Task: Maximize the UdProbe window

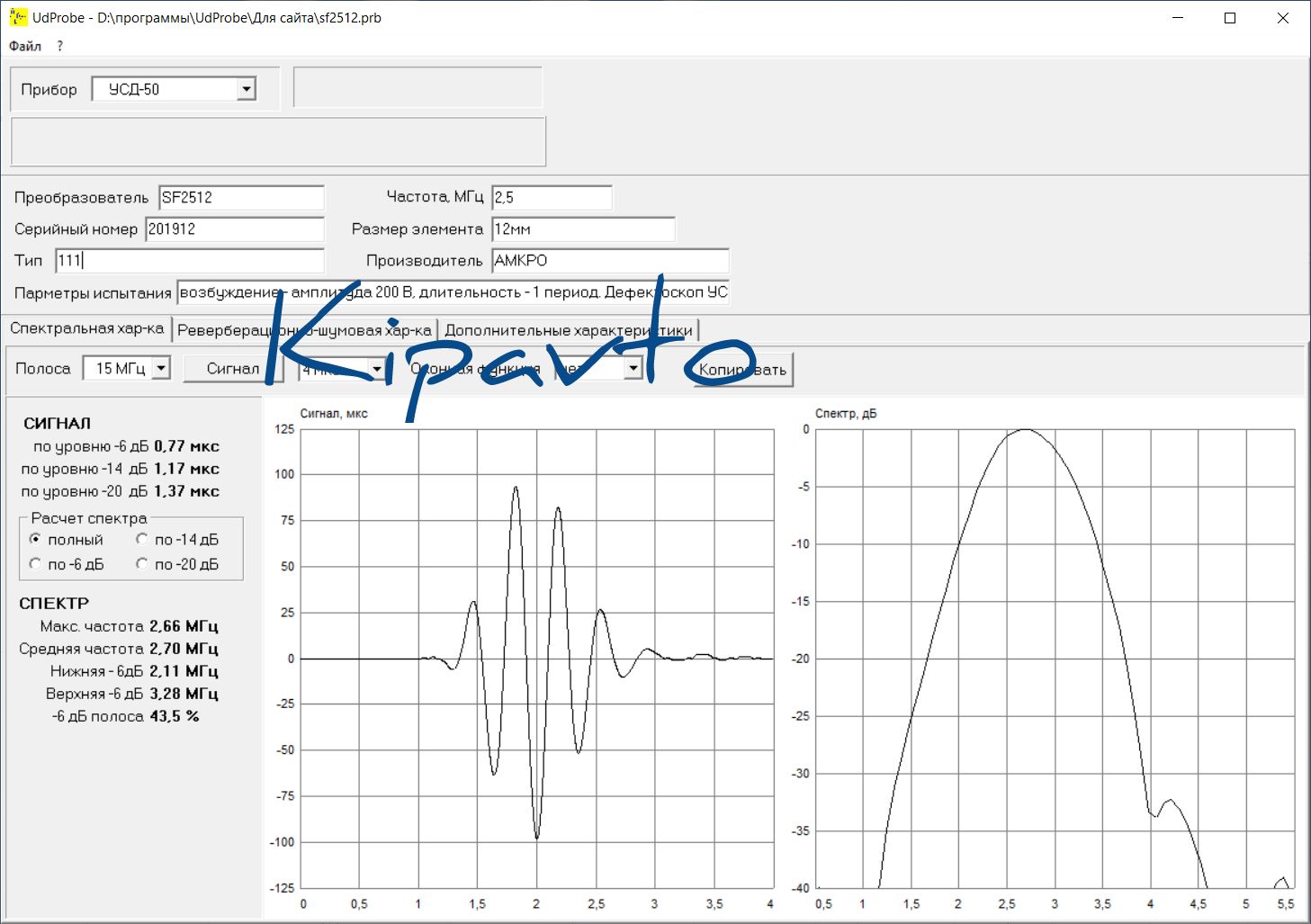Action: pyautogui.click(x=1230, y=18)
